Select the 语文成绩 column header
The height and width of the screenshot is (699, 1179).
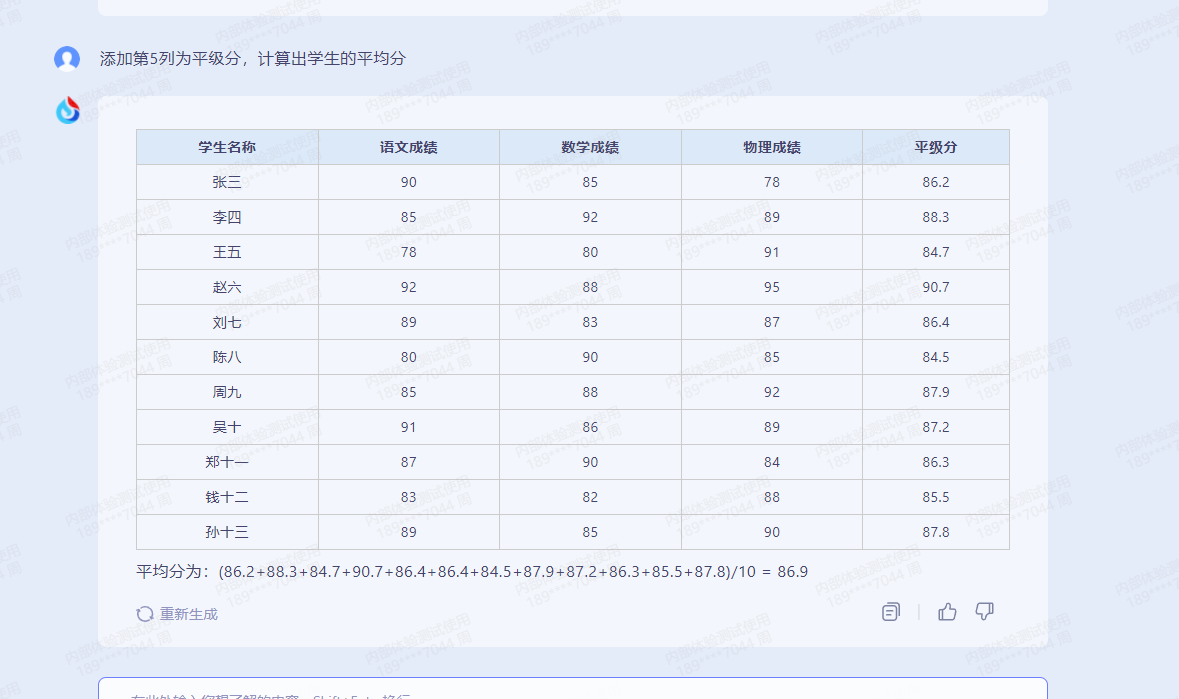(408, 147)
